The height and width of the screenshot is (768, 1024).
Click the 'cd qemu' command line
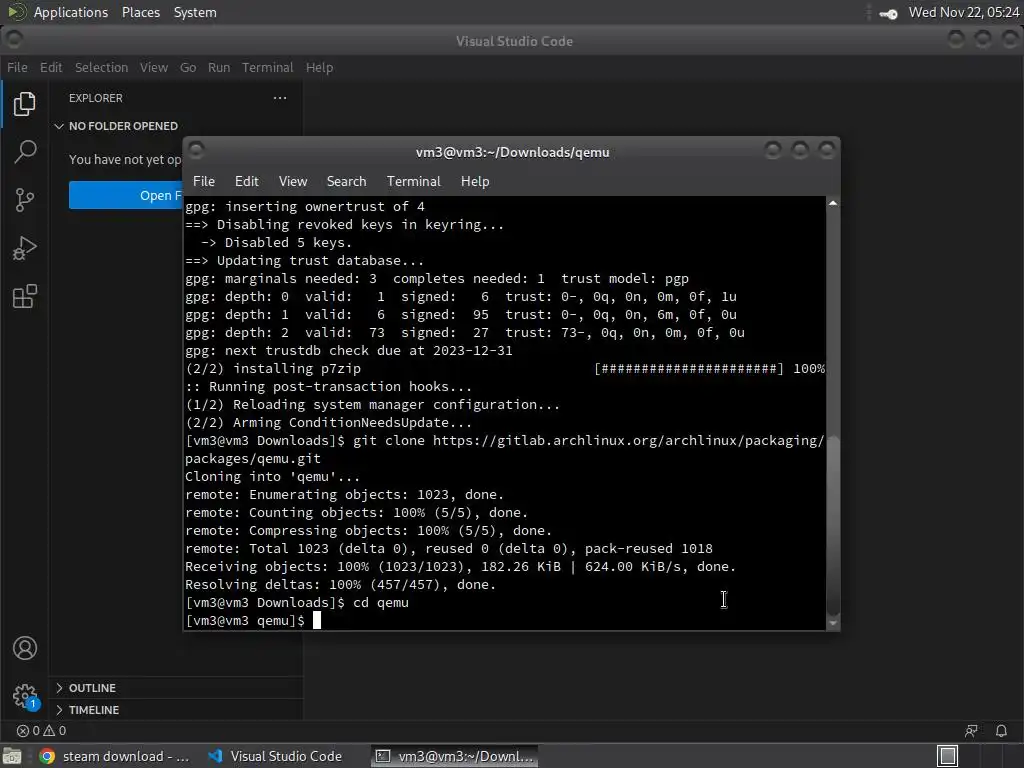pyautogui.click(x=297, y=602)
